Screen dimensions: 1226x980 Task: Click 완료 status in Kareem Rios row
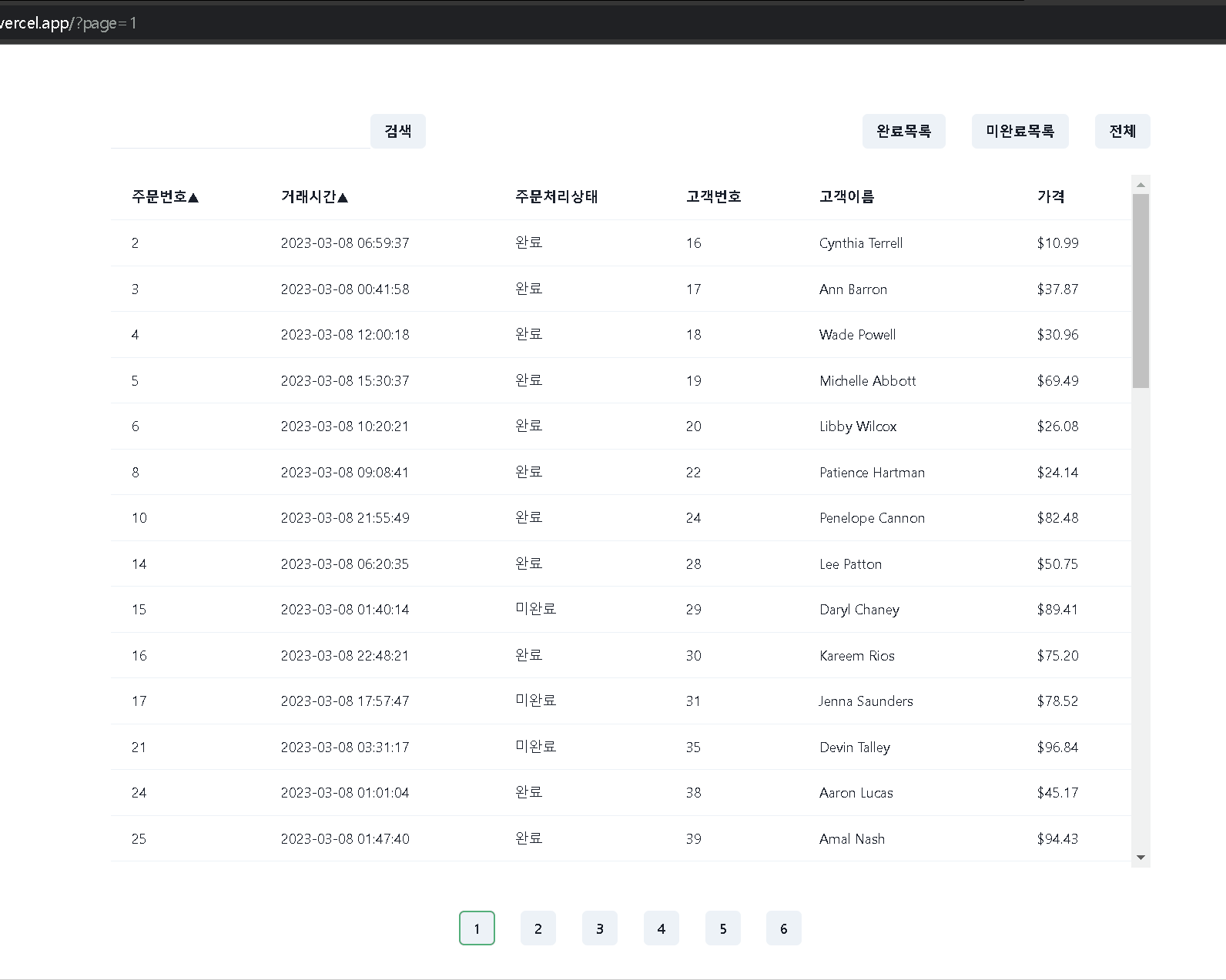528,655
